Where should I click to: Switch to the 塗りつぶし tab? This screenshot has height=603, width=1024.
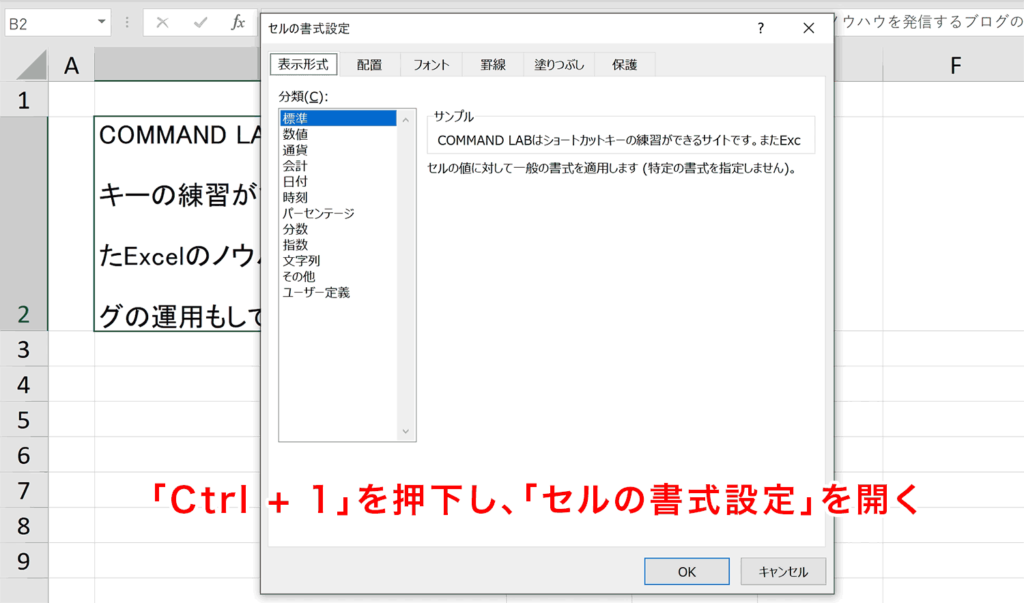coord(557,63)
